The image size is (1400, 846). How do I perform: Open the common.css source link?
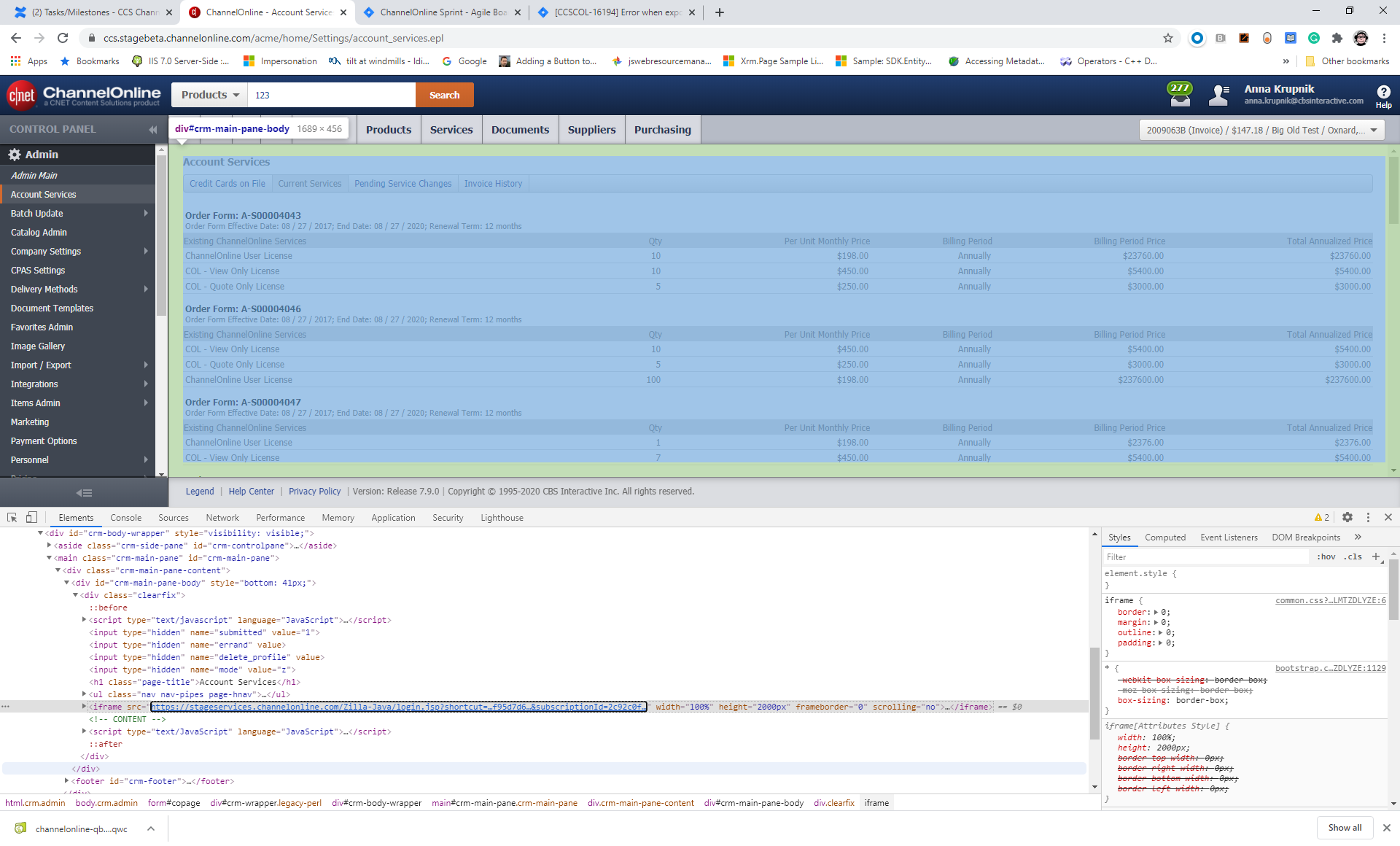[1330, 600]
